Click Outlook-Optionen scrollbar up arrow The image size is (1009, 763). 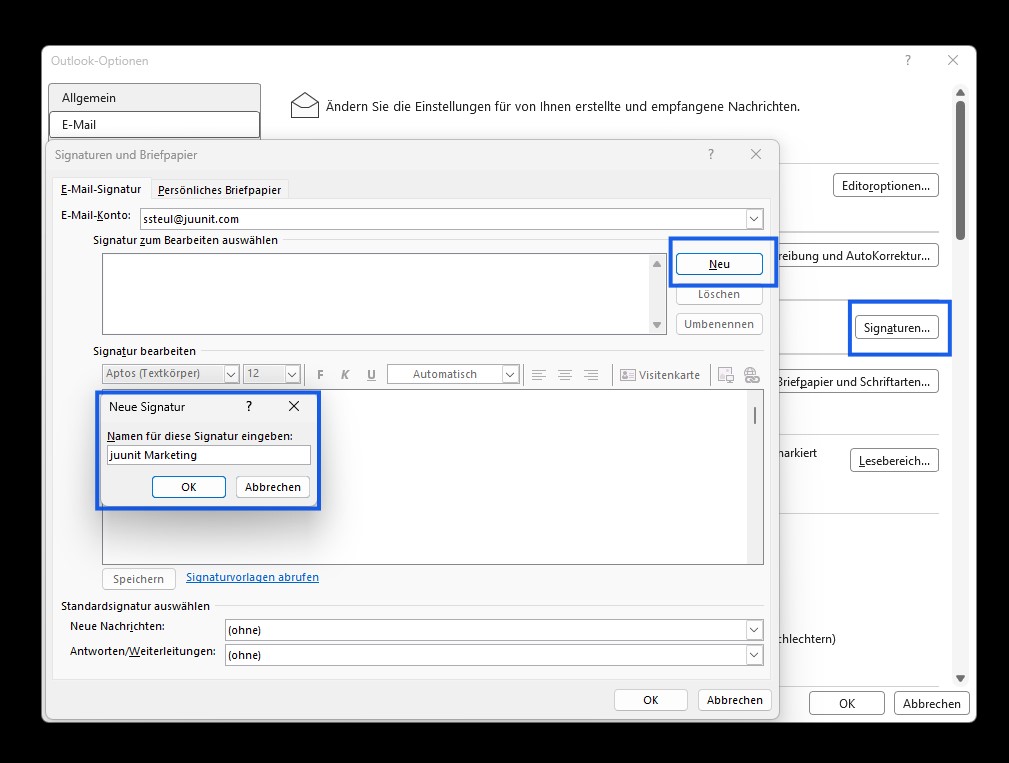click(x=960, y=93)
